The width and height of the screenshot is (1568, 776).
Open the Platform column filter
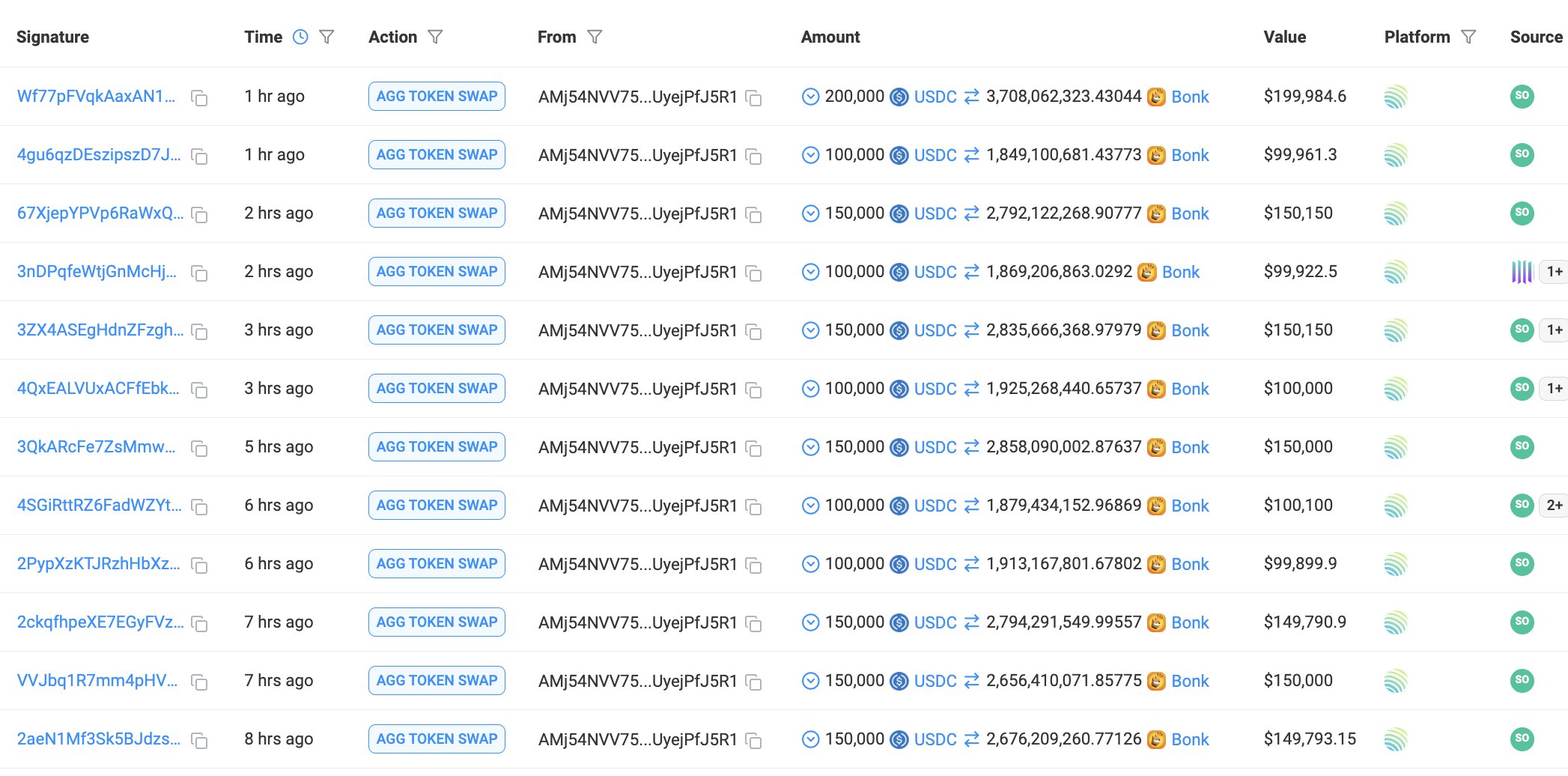1468,37
